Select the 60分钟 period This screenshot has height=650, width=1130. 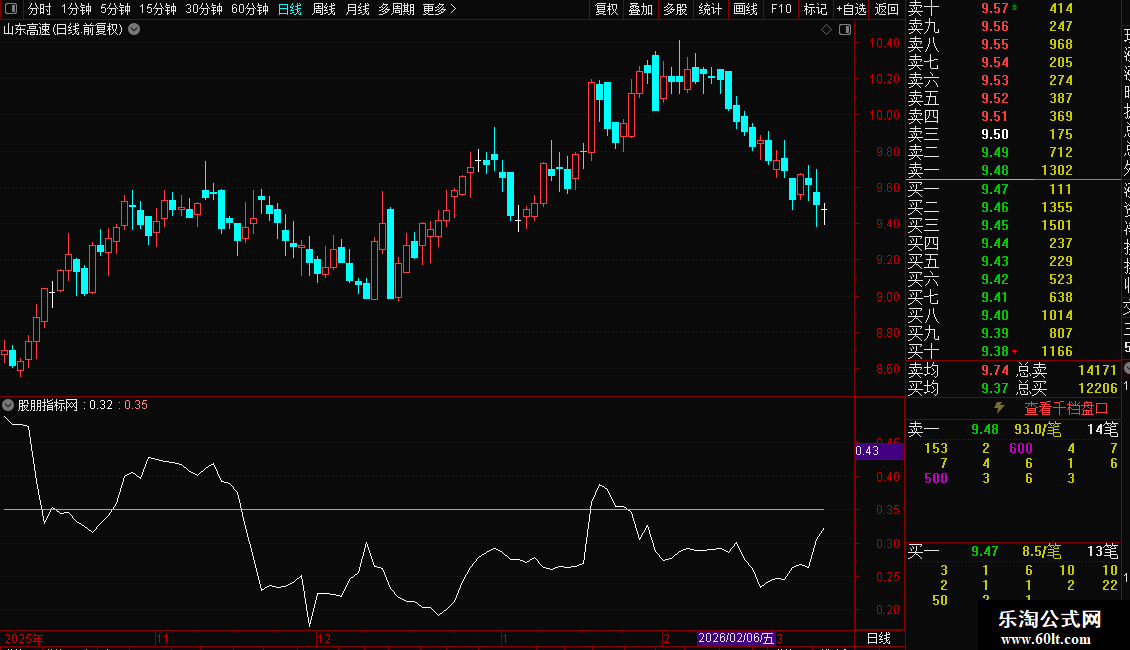[x=249, y=9]
